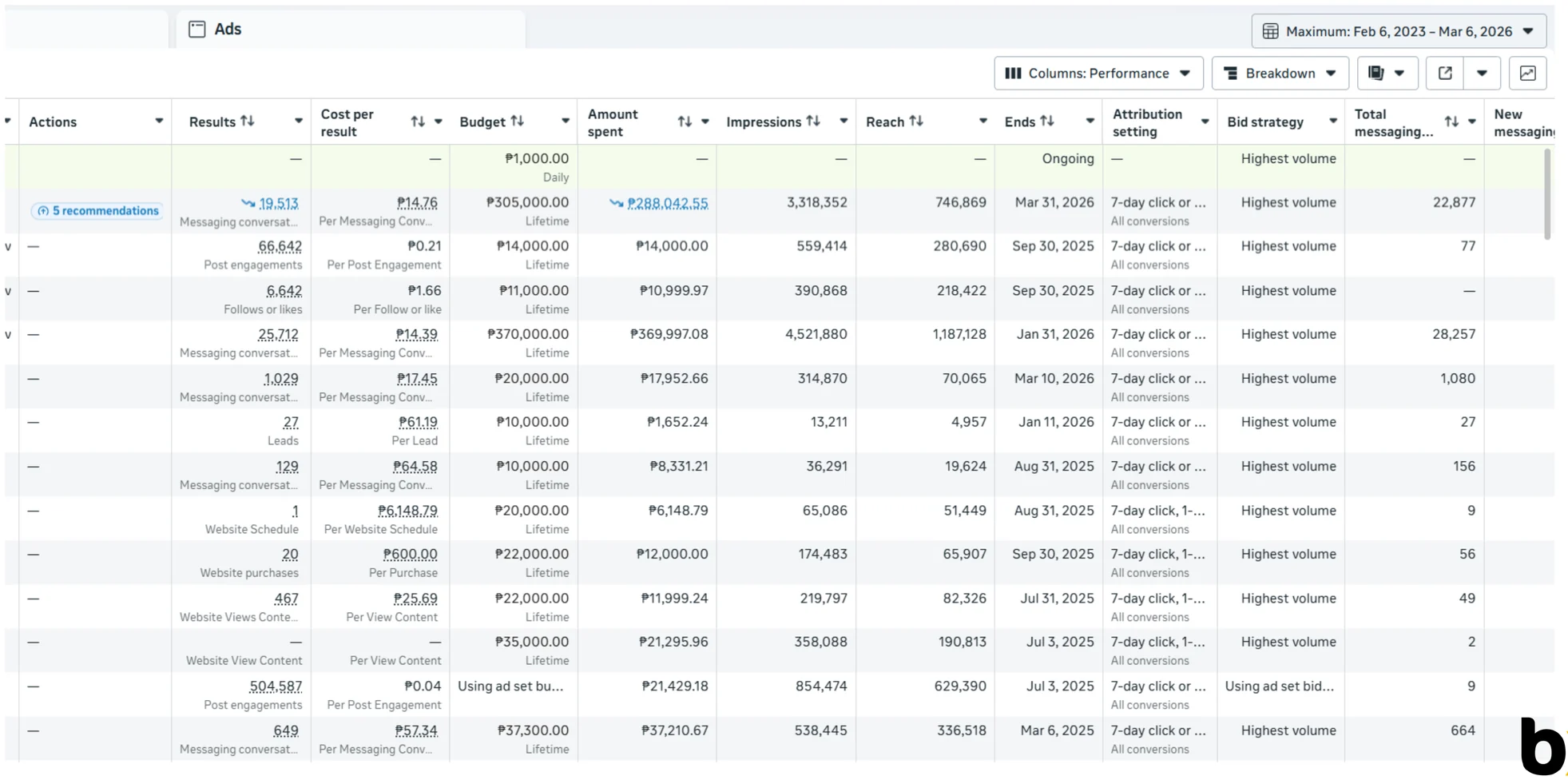Sort the Ends date column
The image size is (1568, 780).
(x=1047, y=121)
